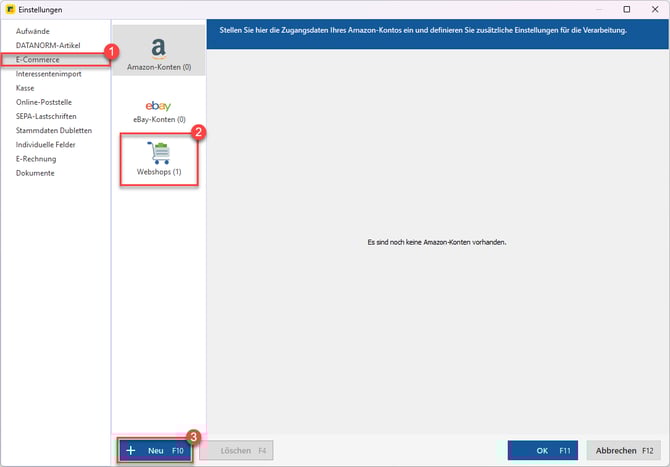Viewport: 670px width, 467px height.
Task: Select Online-Poststelle in sidebar
Action: pos(46,102)
